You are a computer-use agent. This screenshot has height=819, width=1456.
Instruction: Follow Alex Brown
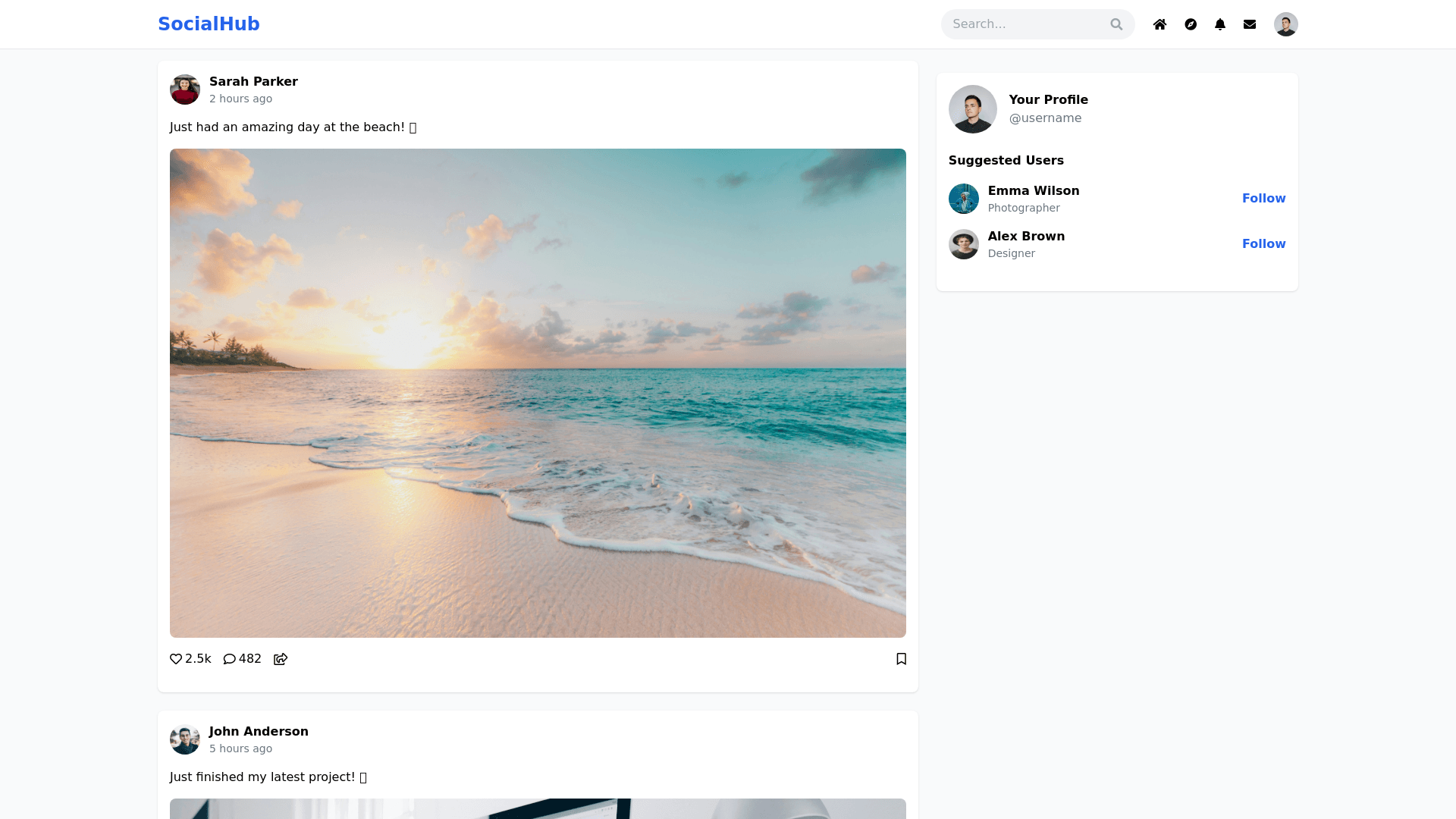(x=1263, y=243)
